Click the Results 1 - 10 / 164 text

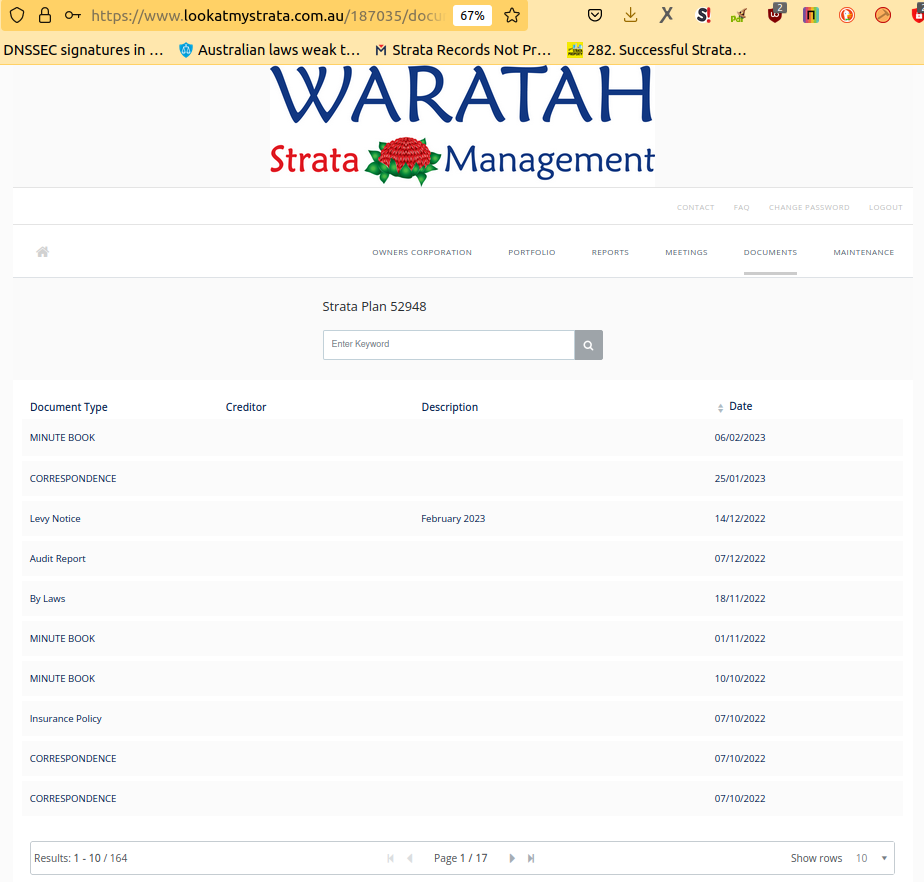[81, 858]
